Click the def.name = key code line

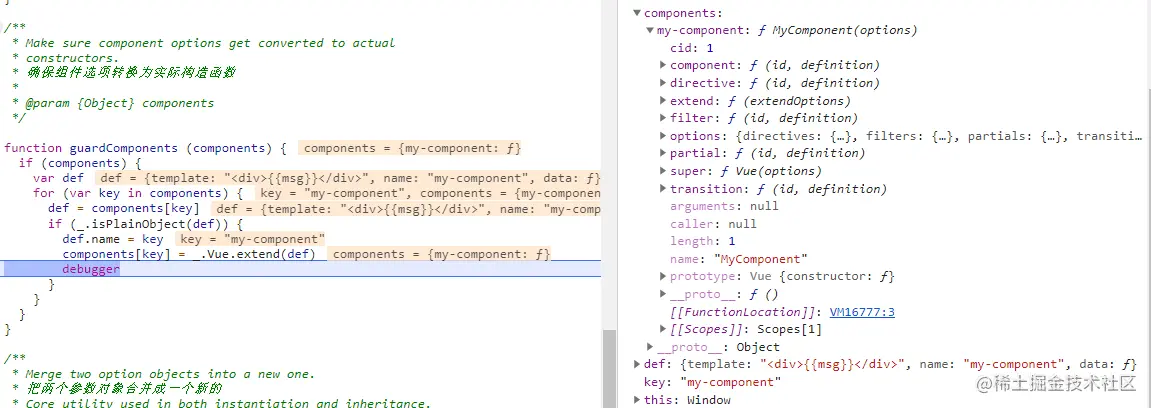tap(113, 239)
